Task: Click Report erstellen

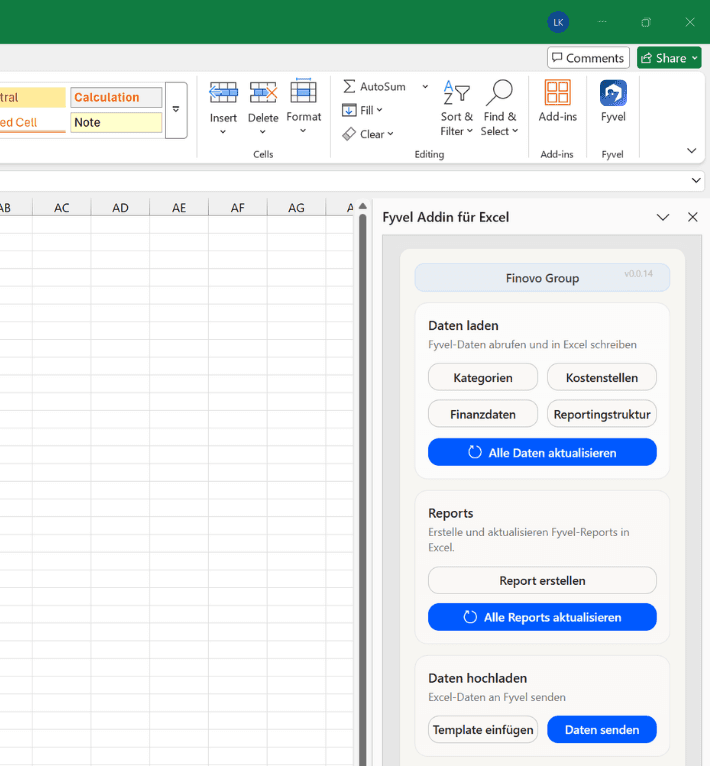Action: click(x=542, y=580)
